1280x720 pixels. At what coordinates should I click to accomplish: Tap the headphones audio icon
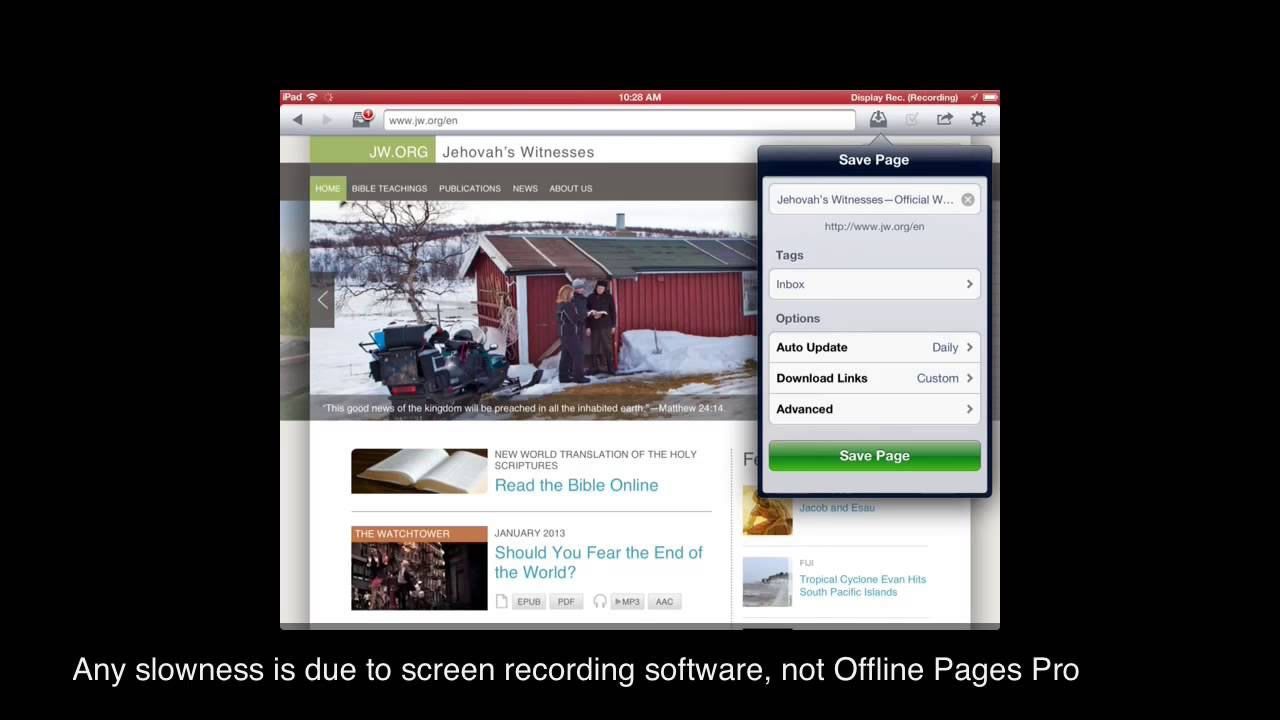(600, 601)
